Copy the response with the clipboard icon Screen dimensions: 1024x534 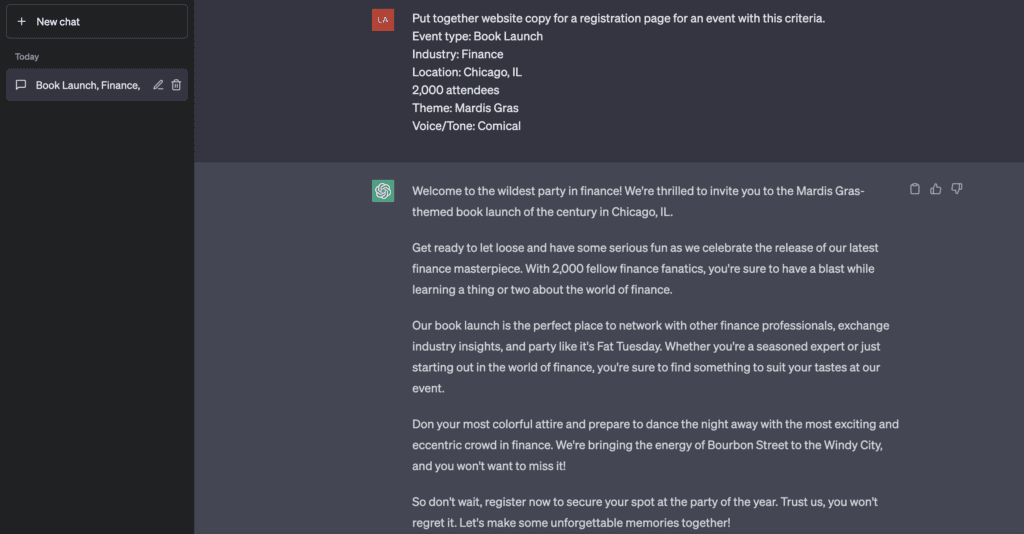[915, 189]
